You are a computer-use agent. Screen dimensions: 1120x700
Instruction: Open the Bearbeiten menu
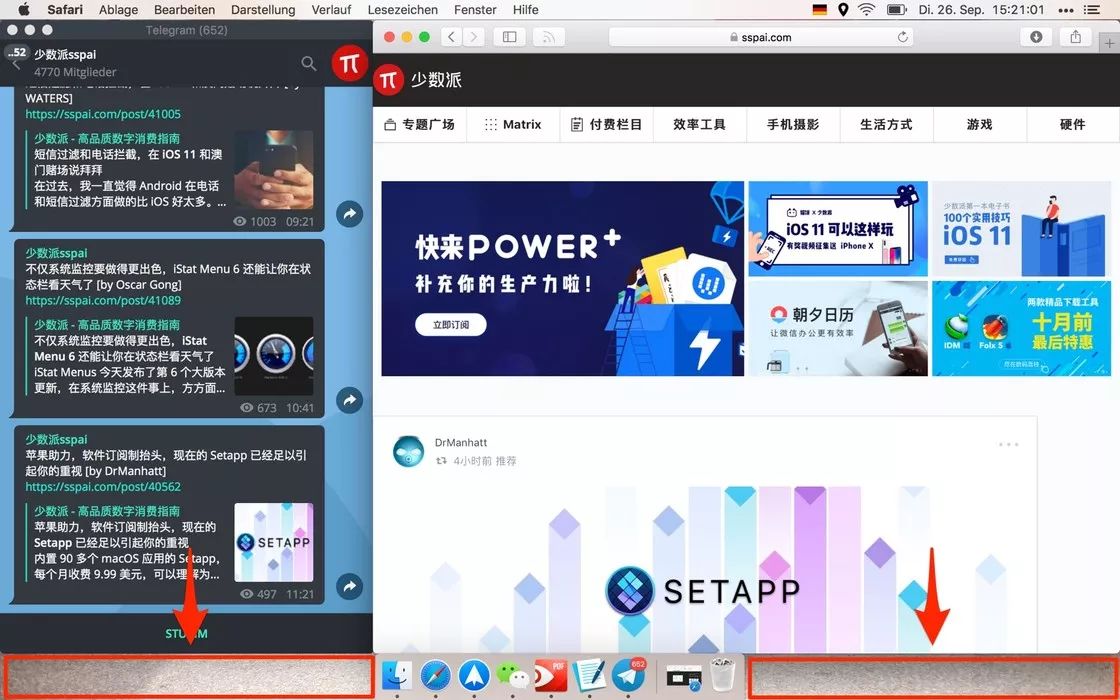pos(184,10)
